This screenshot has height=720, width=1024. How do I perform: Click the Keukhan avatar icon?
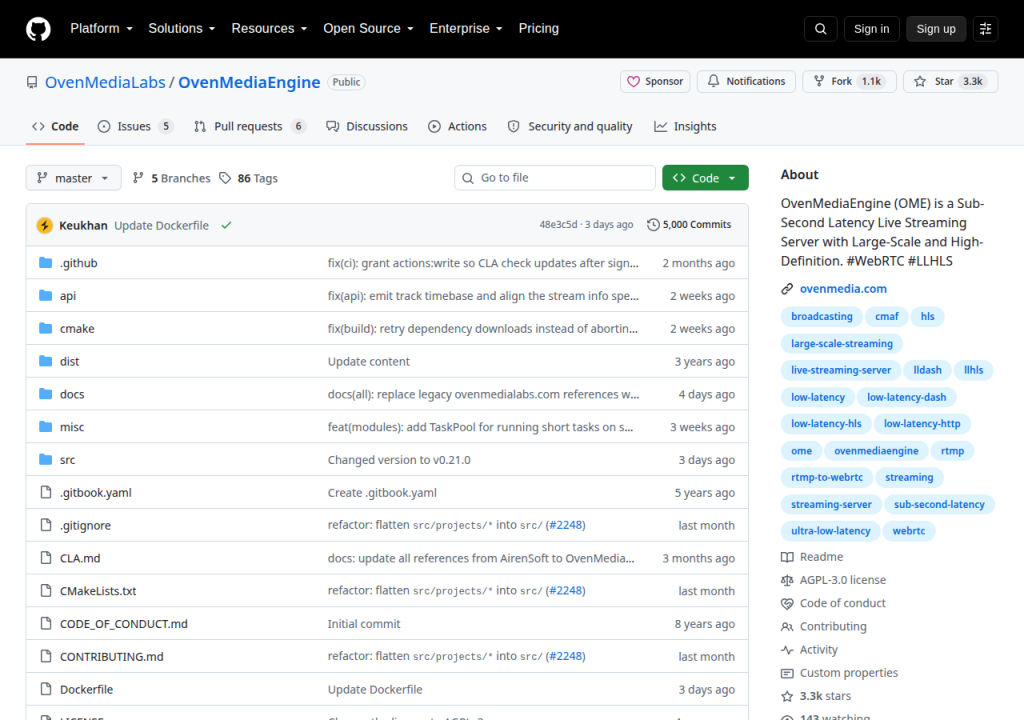[44, 225]
